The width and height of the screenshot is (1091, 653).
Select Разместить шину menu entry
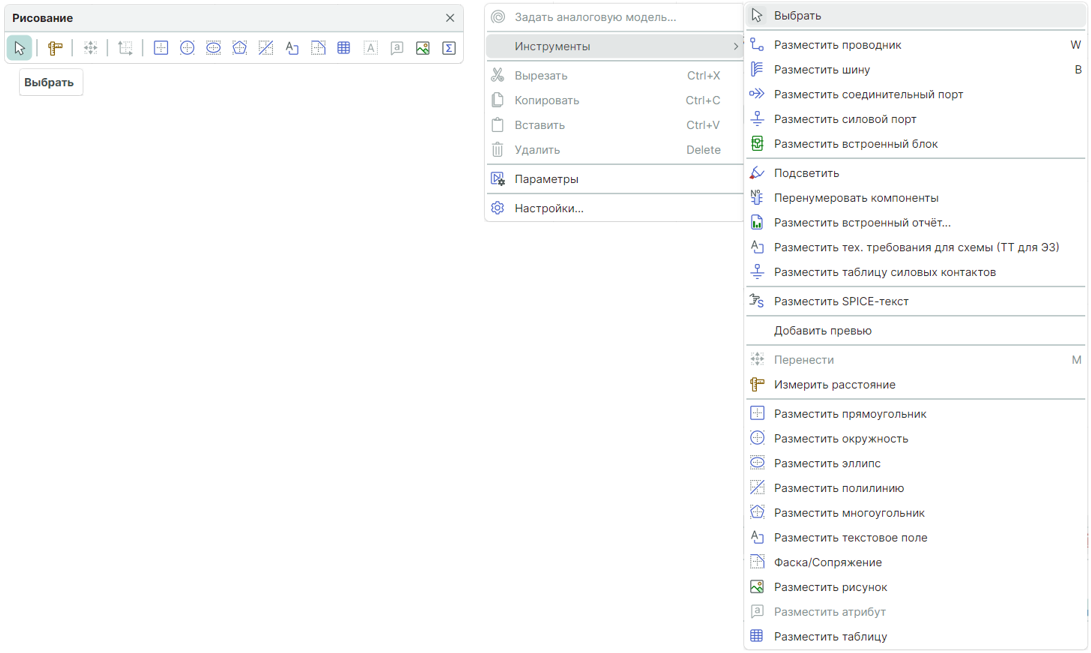(x=821, y=70)
